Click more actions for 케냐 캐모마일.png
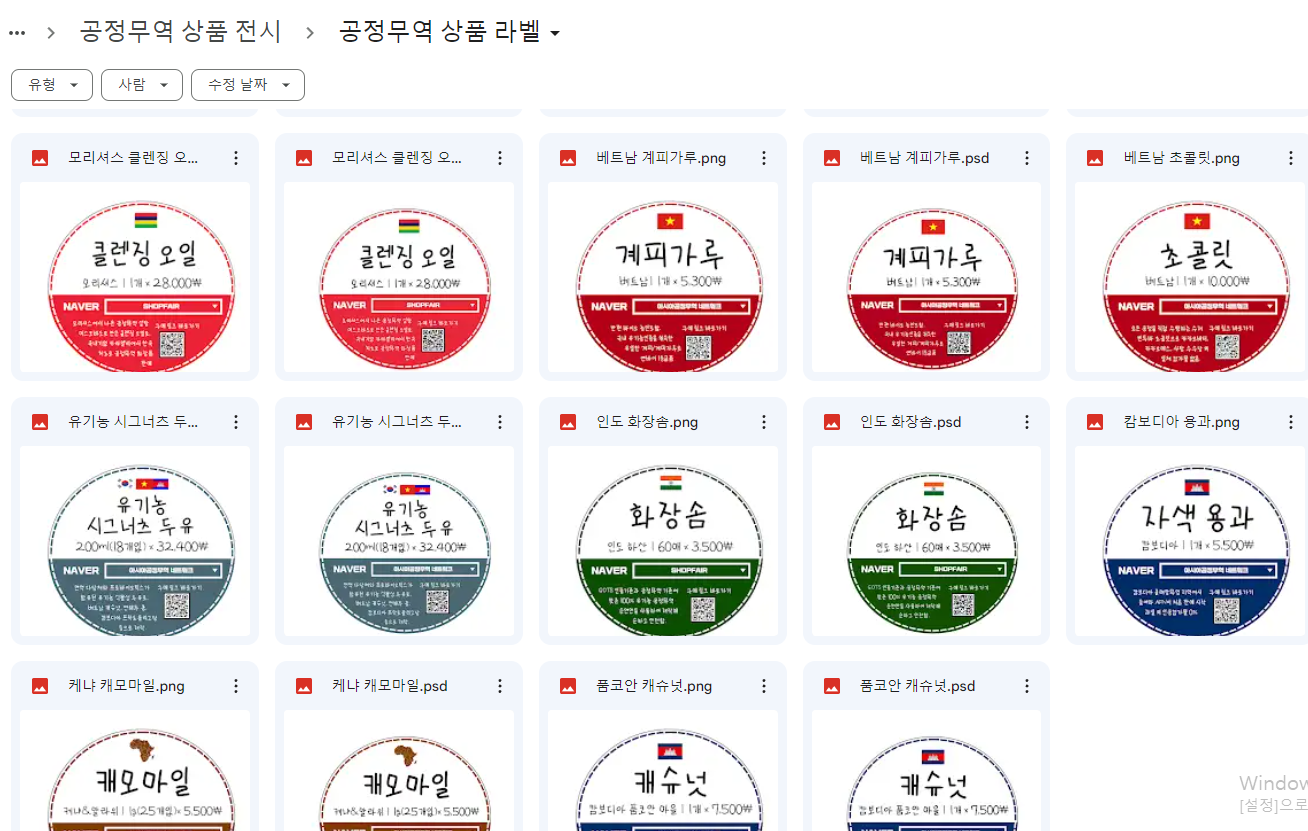This screenshot has width=1308, height=831. point(236,686)
